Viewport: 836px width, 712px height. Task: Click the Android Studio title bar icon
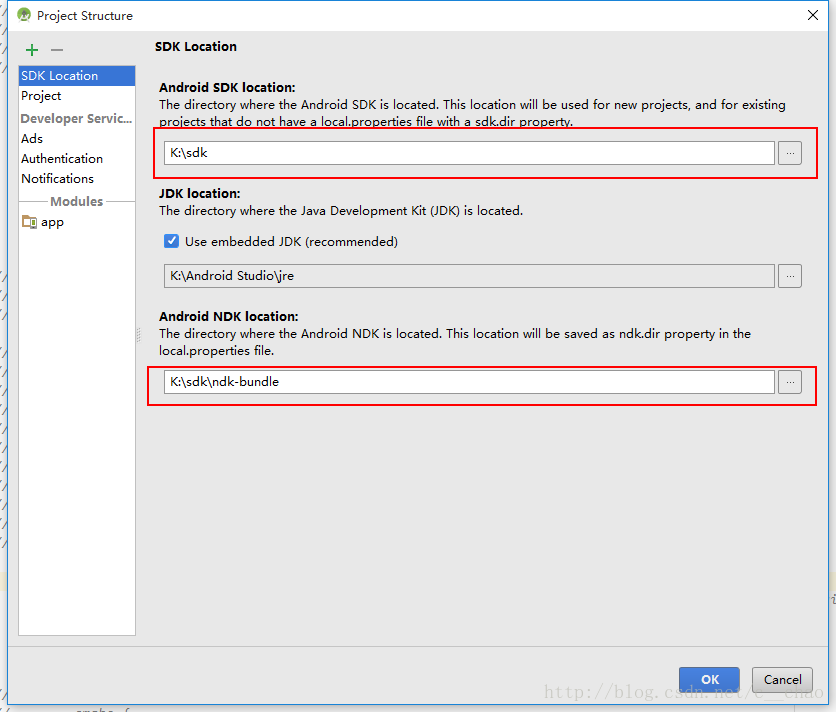(24, 15)
